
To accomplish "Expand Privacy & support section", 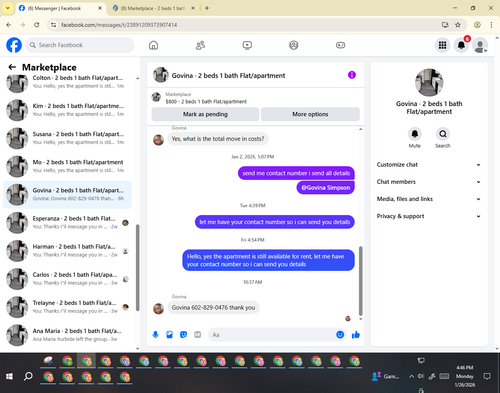I will click(429, 216).
